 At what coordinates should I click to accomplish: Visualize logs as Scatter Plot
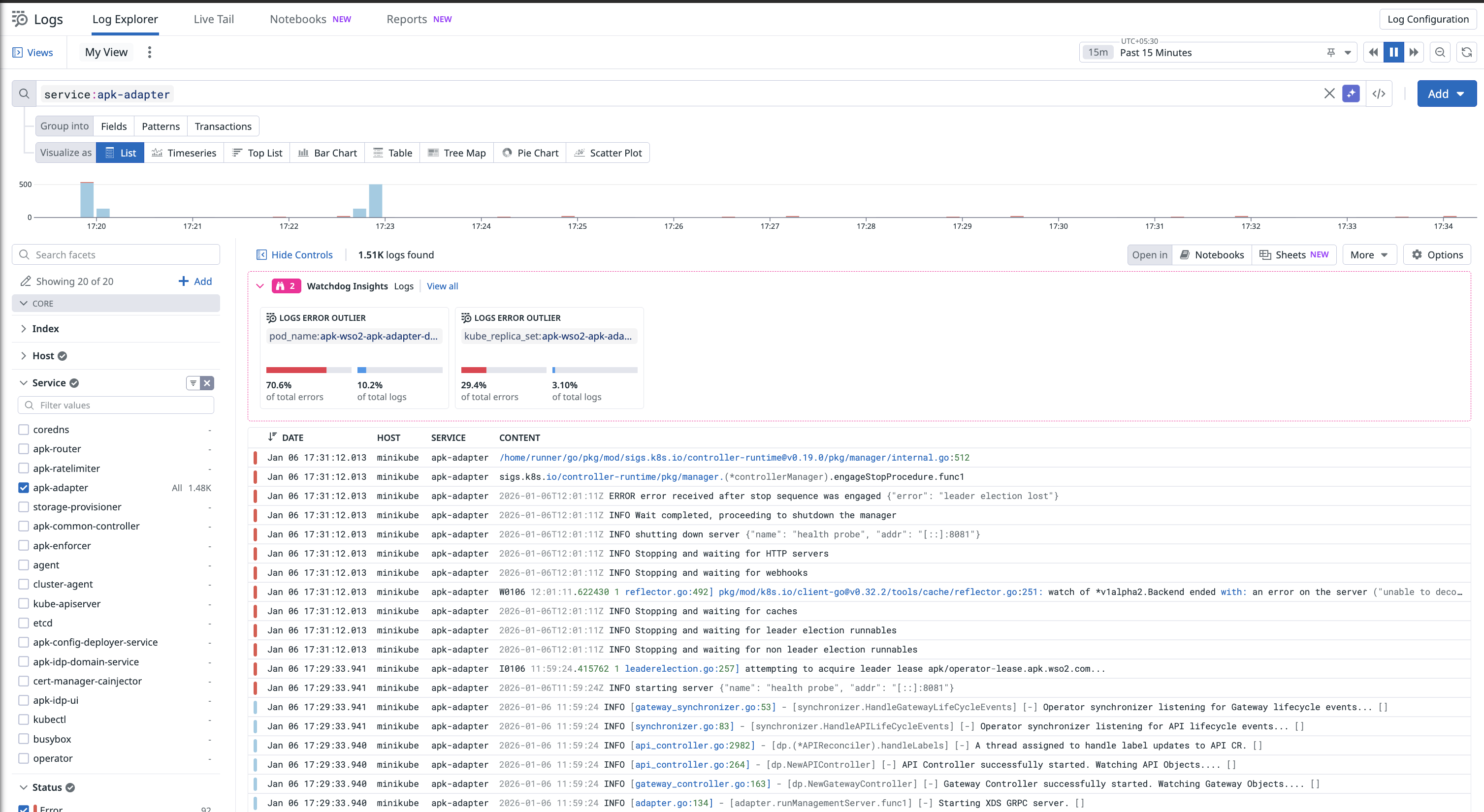tap(608, 153)
